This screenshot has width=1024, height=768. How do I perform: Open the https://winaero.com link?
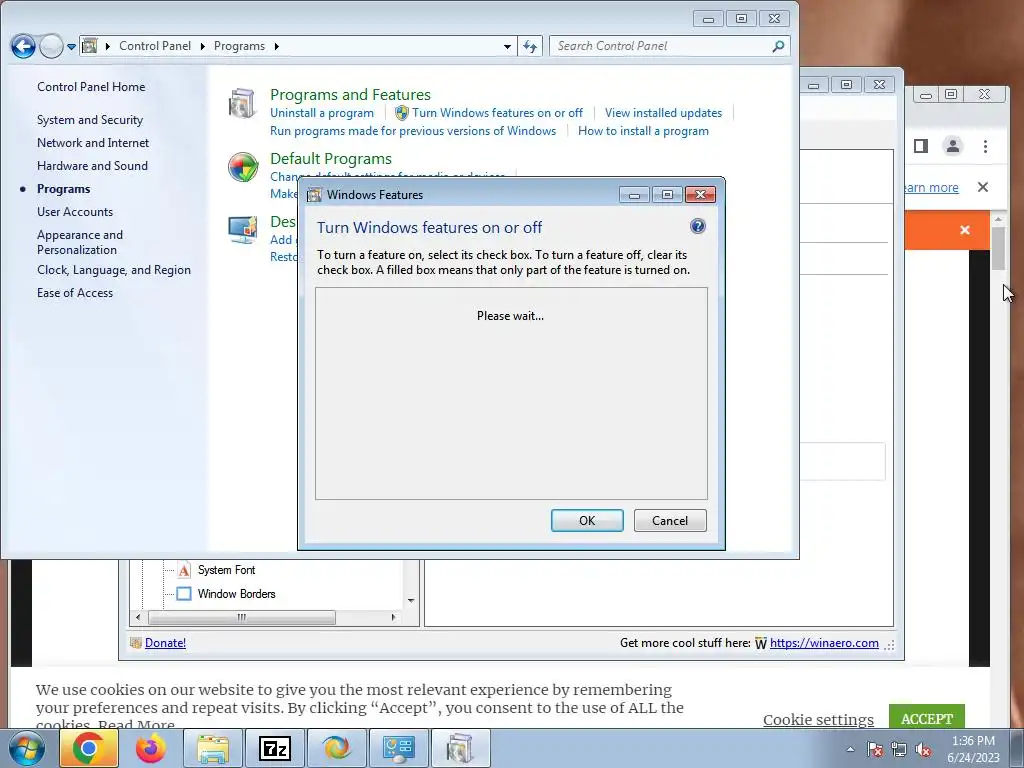coord(824,643)
